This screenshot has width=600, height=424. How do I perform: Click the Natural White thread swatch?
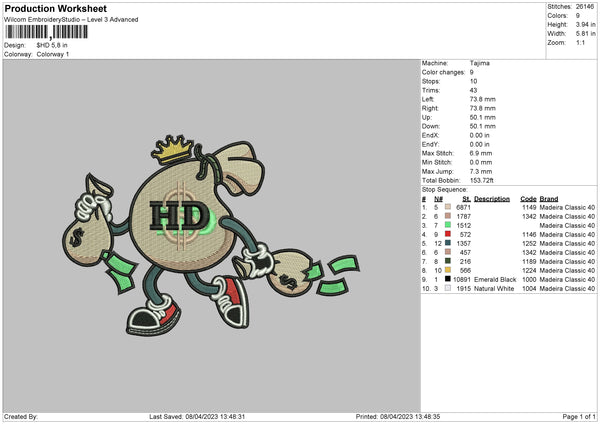[x=448, y=288]
